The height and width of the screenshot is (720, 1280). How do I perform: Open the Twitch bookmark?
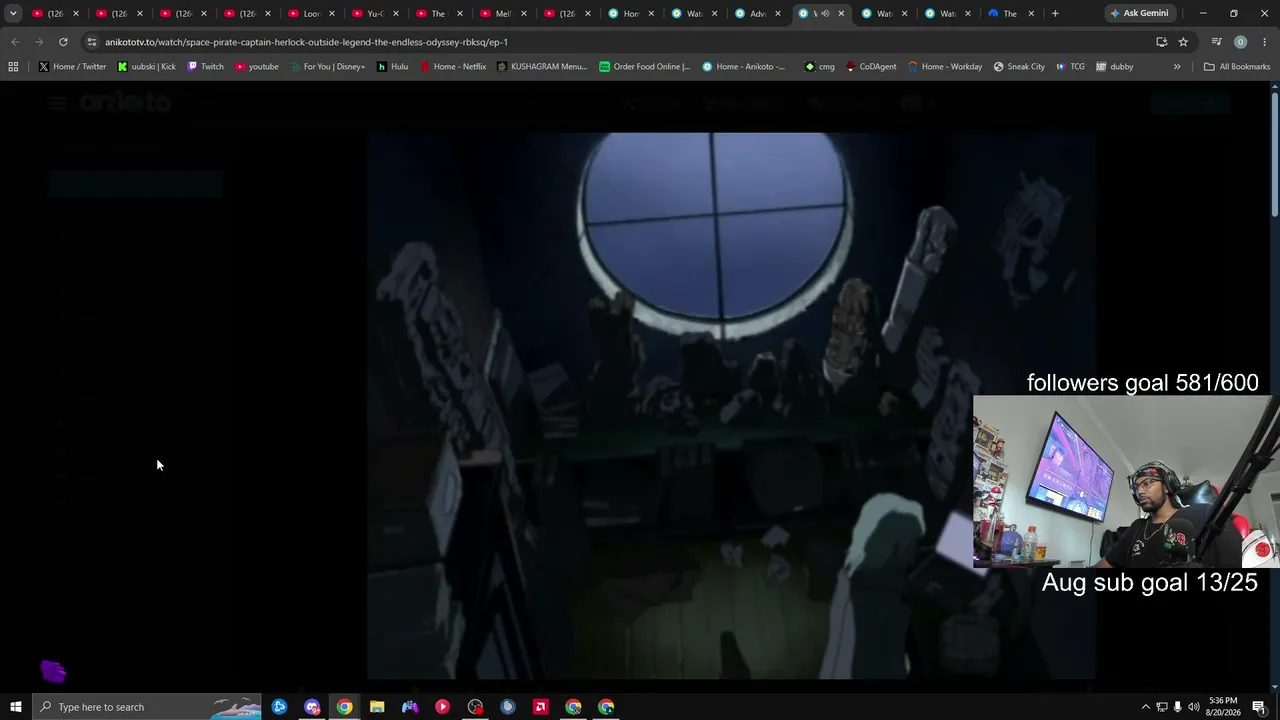pos(205,67)
